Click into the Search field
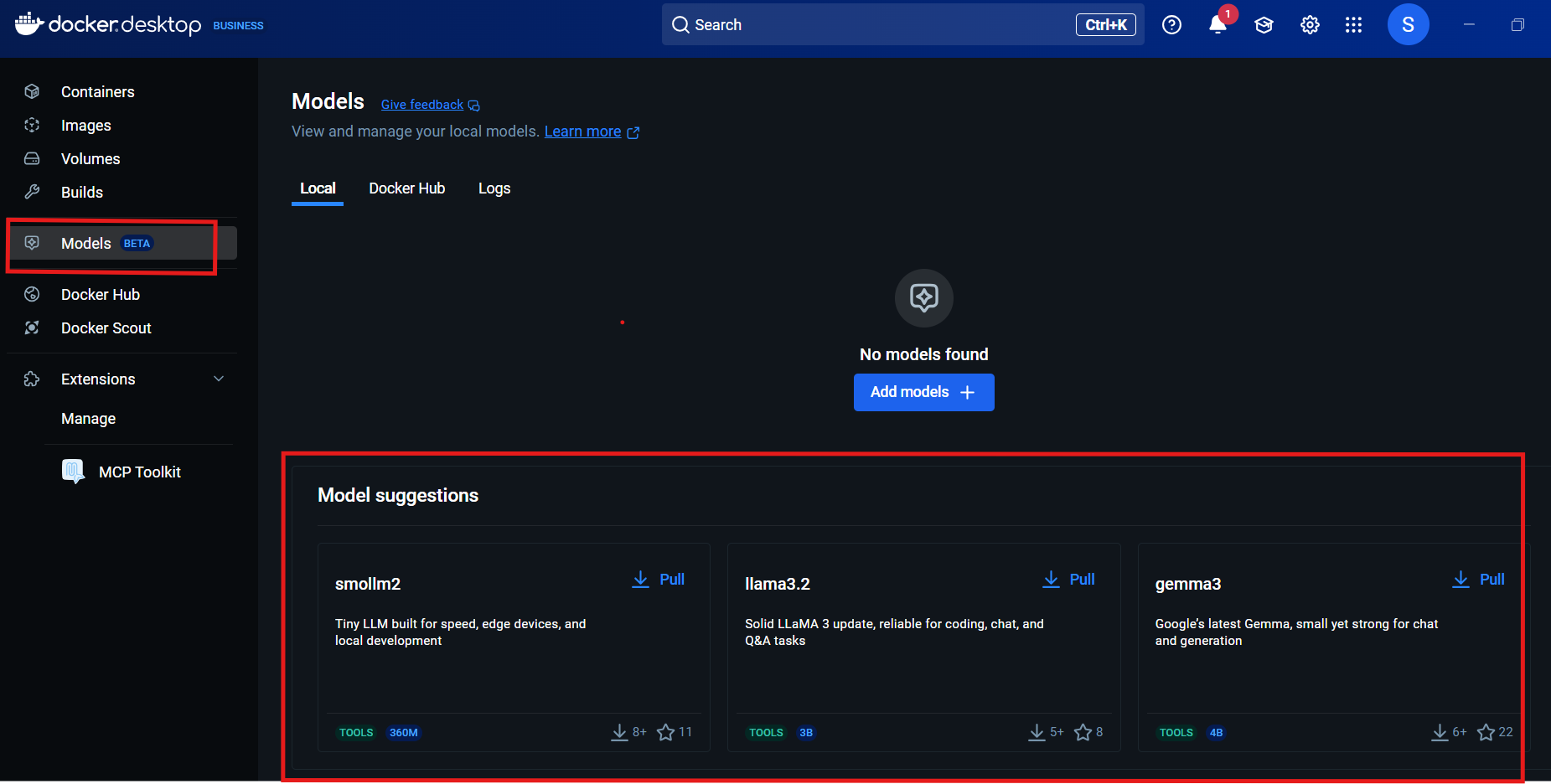The width and height of the screenshot is (1551, 784). 902,24
